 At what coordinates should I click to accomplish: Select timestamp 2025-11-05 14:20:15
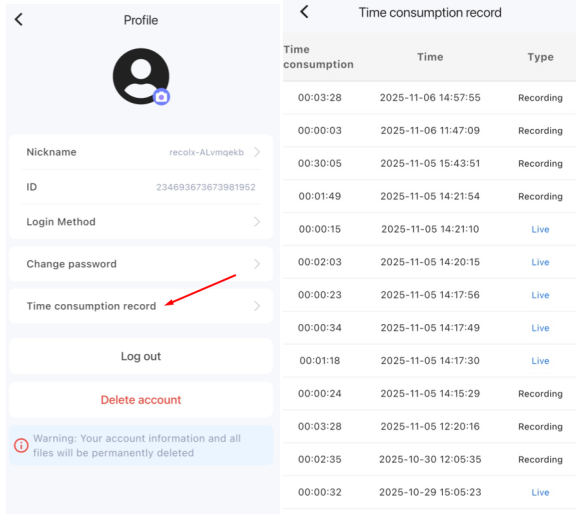[x=430, y=262]
